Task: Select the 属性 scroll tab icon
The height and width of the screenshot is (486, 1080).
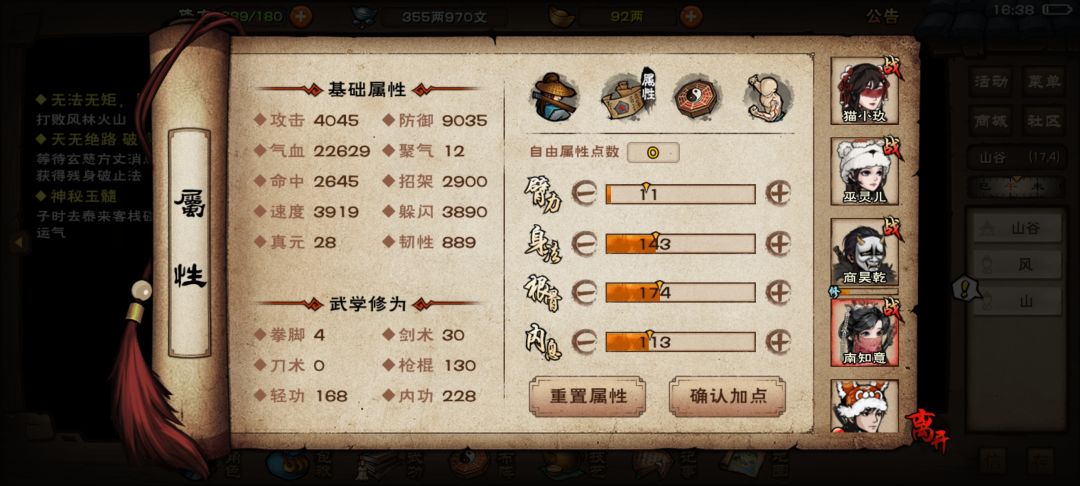Action: tap(627, 96)
